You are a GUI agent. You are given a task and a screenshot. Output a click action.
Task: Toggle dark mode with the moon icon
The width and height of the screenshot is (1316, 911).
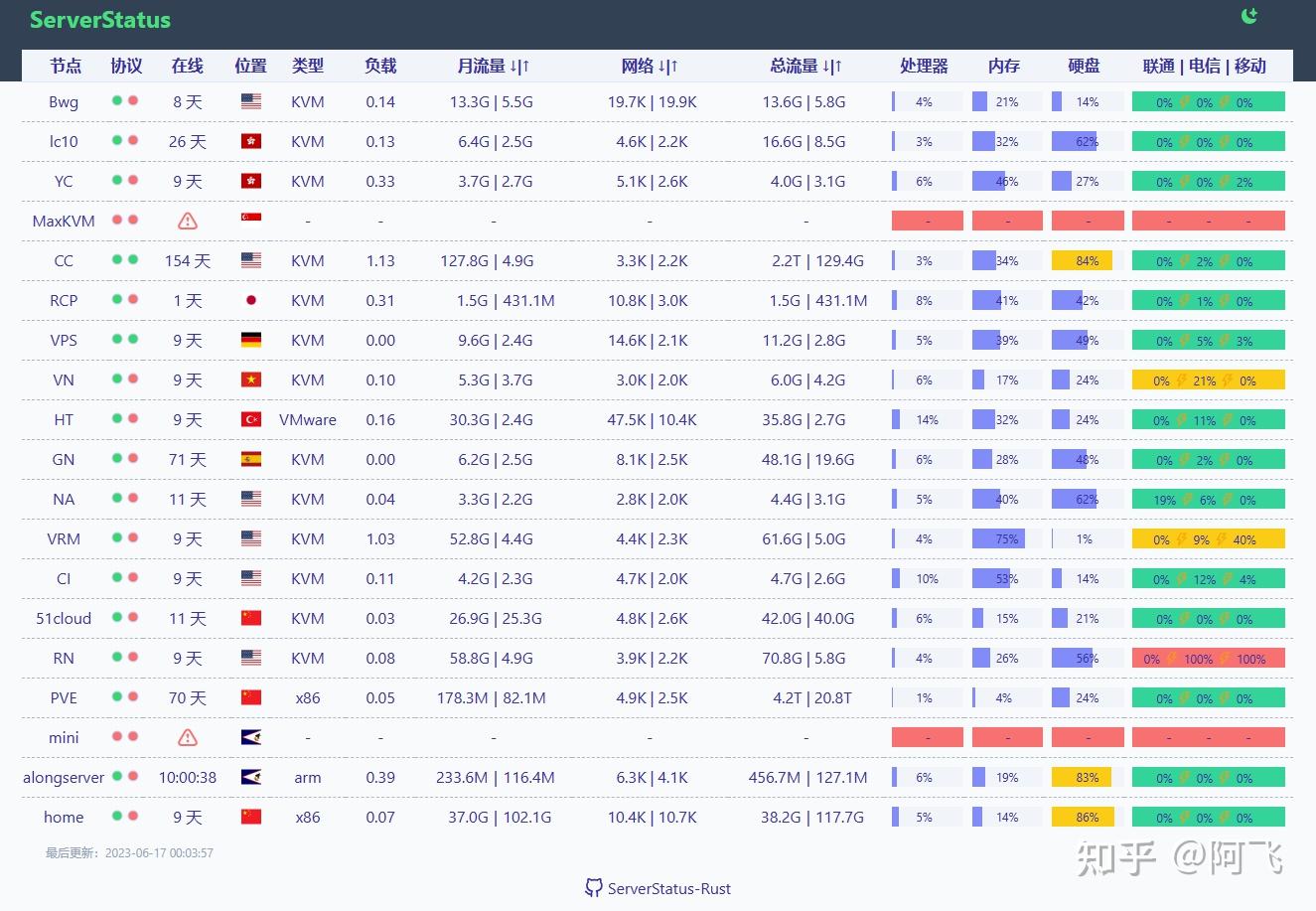1249,16
